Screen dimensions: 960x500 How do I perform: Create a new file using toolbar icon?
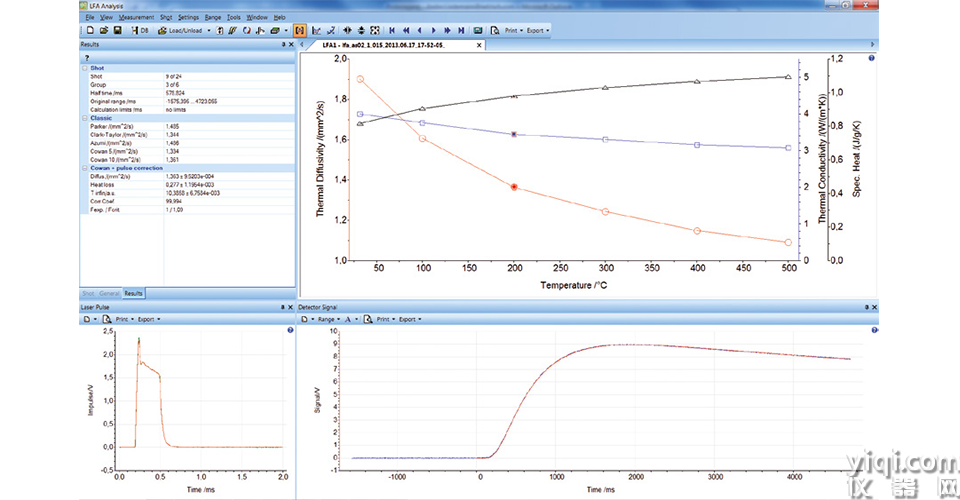click(x=90, y=30)
